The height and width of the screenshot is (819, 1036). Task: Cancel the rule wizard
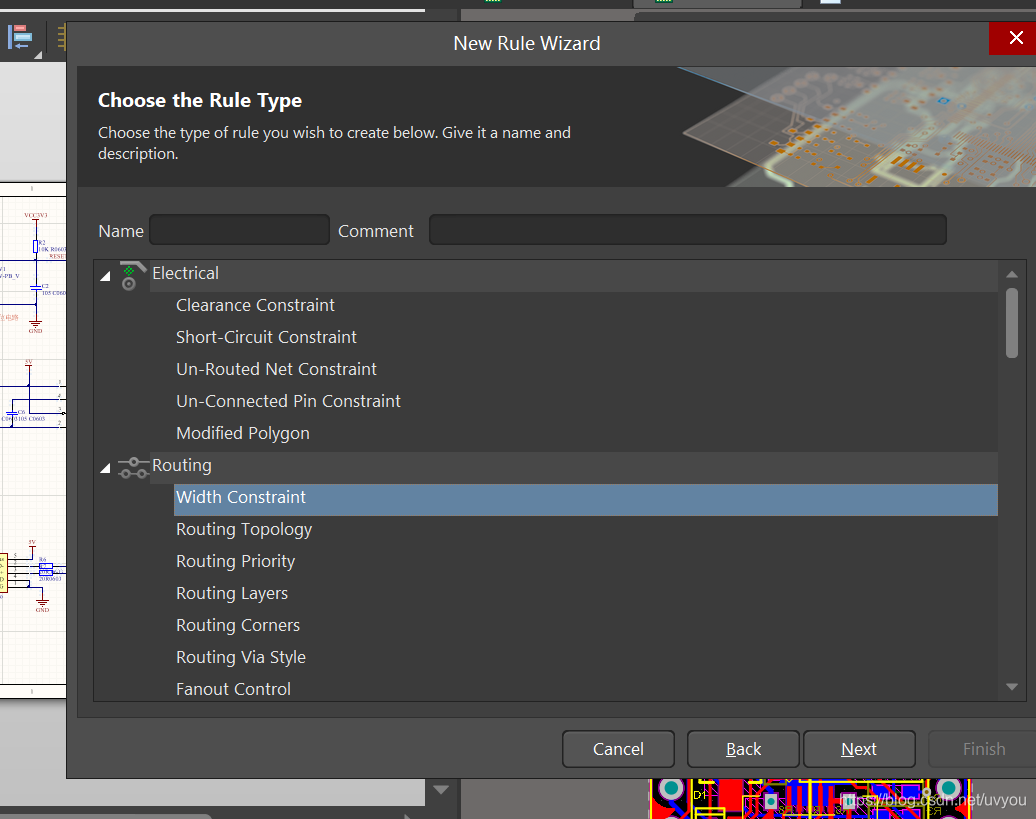coord(618,749)
